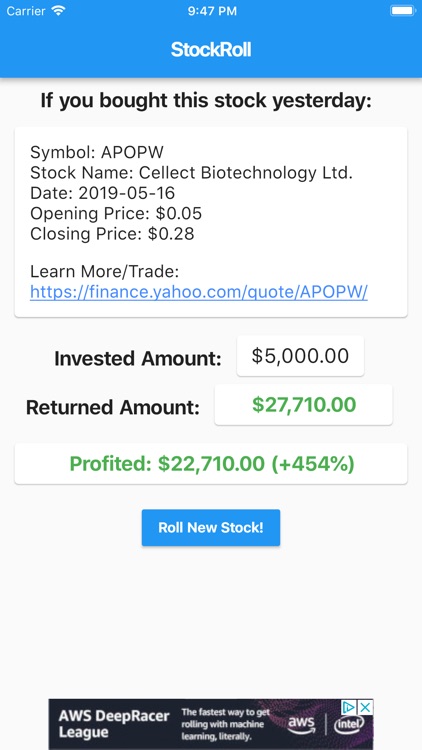The height and width of the screenshot is (750, 422).
Task: Tap the ad text about machine learning
Action: point(223,724)
